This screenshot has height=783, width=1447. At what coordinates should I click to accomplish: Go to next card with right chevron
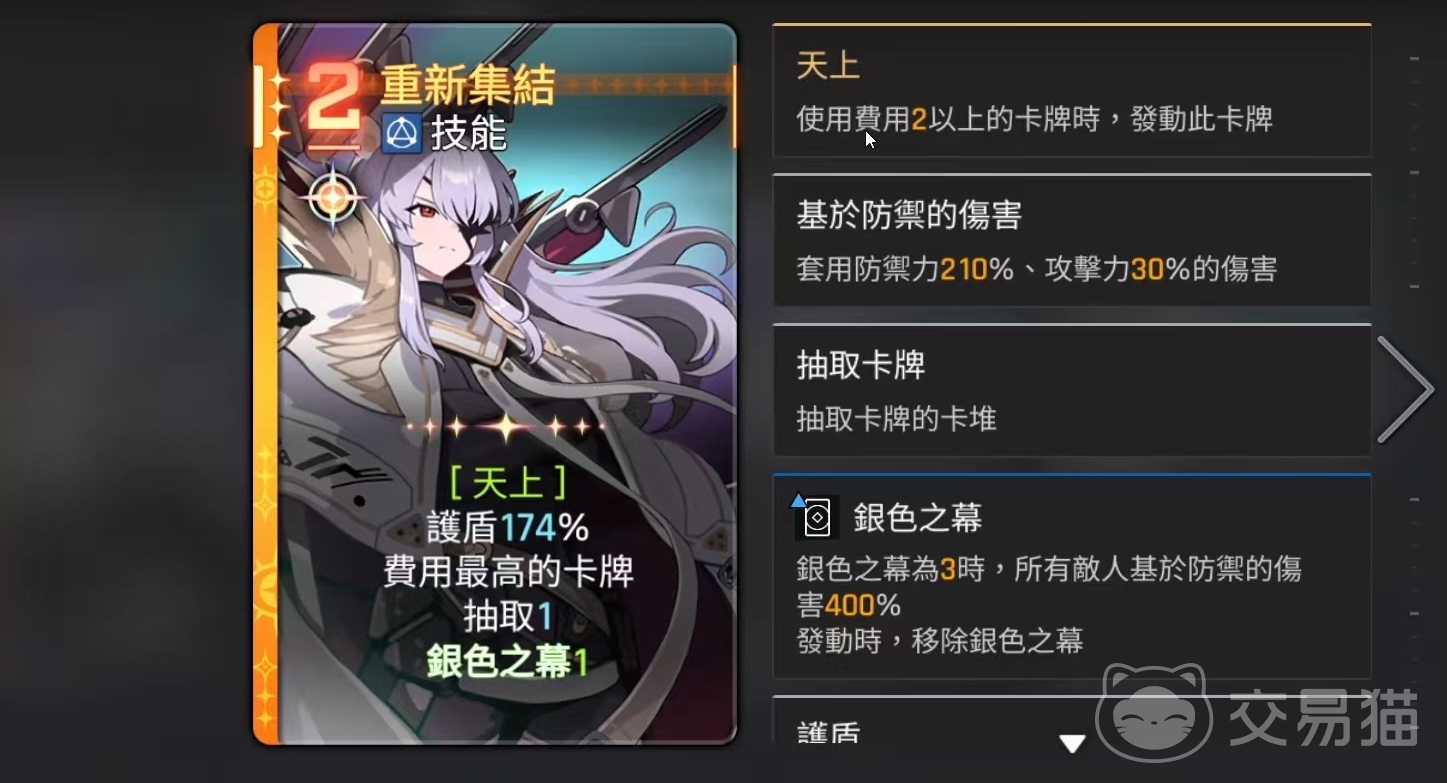tap(1404, 389)
